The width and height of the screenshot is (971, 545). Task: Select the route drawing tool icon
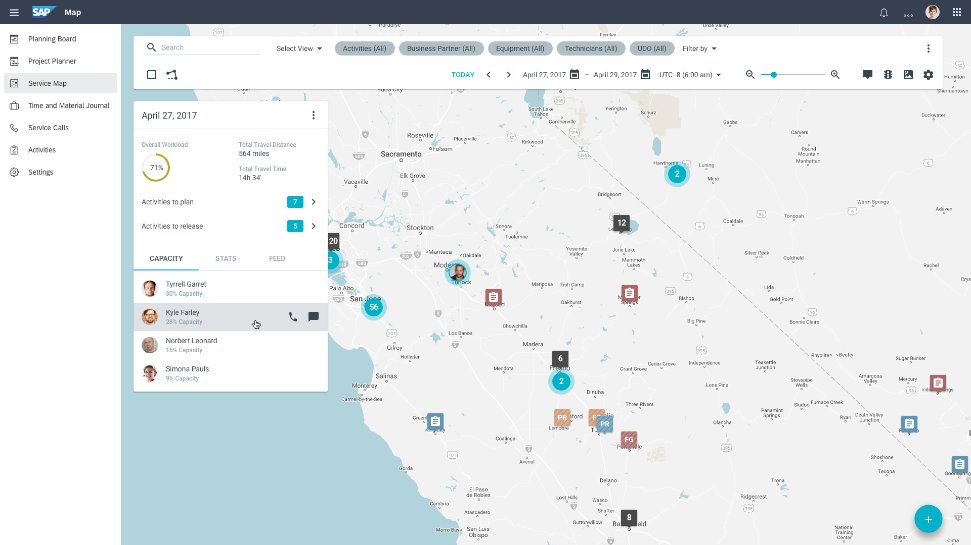click(172, 75)
